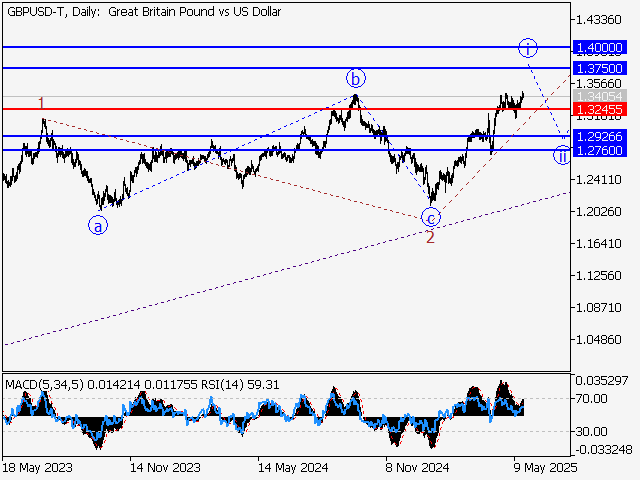Image resolution: width=640 pixels, height=480 pixels.
Task: Click the red wave '1' label
Action: (x=41, y=103)
